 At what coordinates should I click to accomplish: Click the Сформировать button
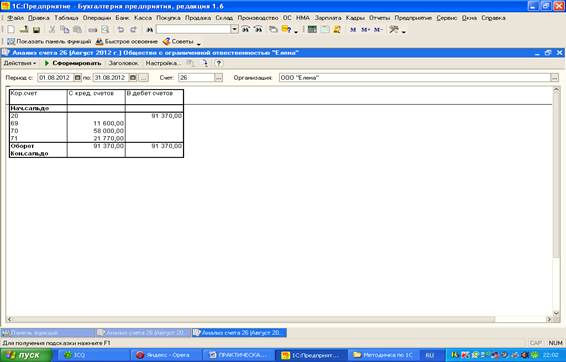click(x=73, y=63)
